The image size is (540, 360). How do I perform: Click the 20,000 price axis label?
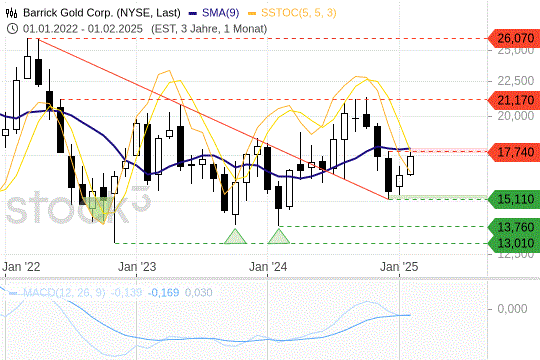(x=516, y=116)
